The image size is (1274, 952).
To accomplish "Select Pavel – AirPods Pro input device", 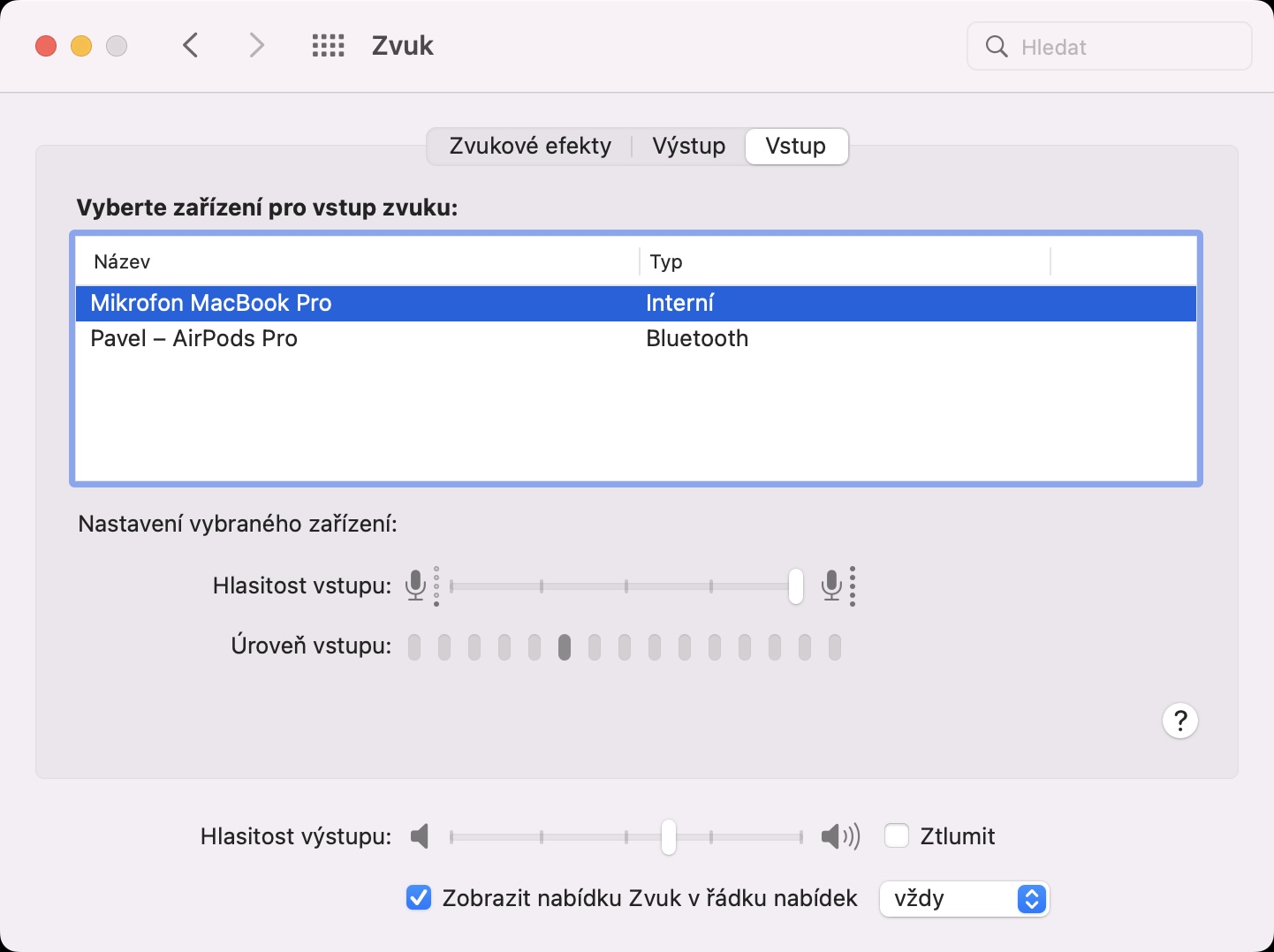I will (194, 338).
